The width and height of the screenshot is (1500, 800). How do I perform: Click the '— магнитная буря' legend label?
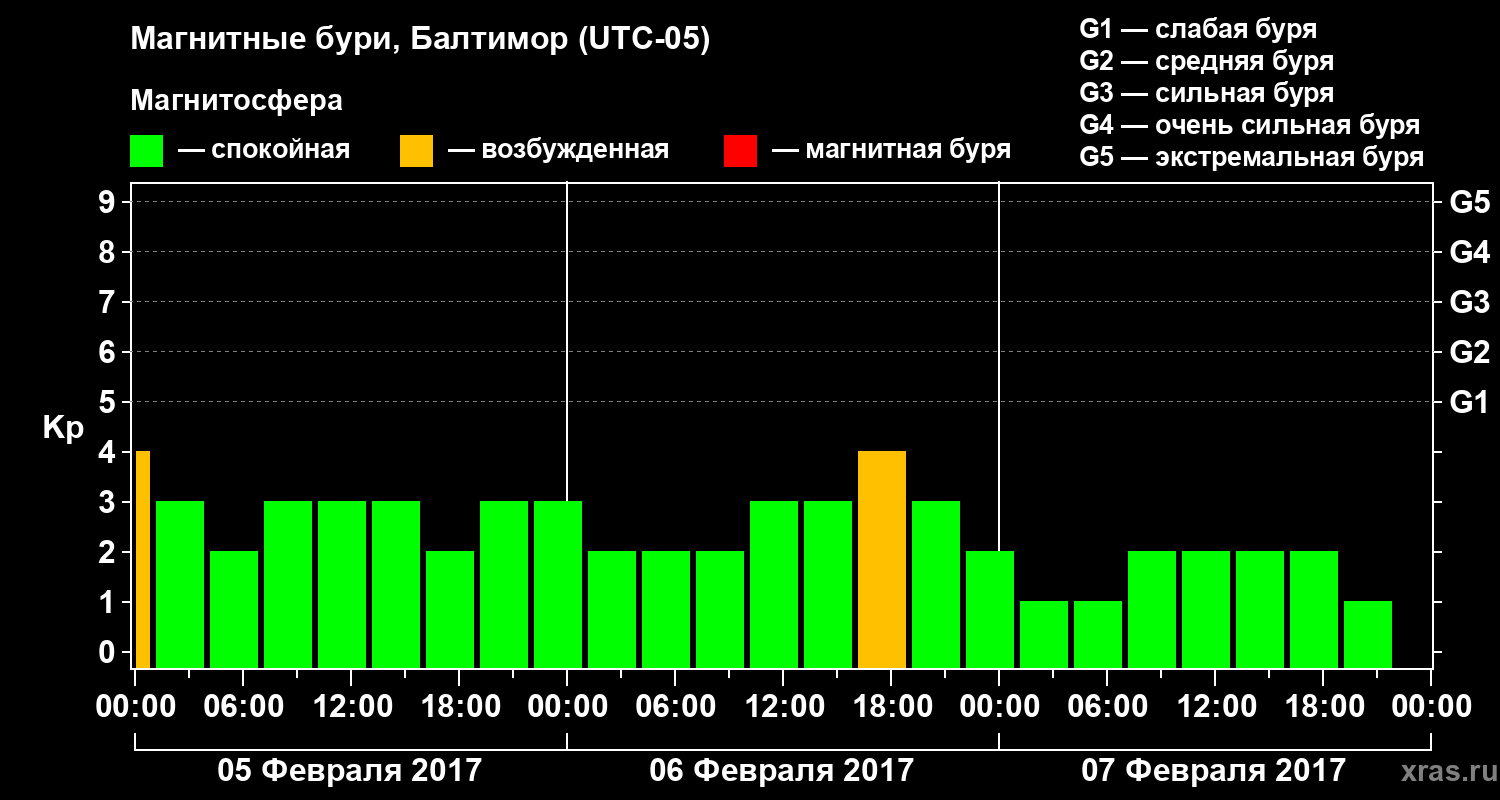coord(891,150)
